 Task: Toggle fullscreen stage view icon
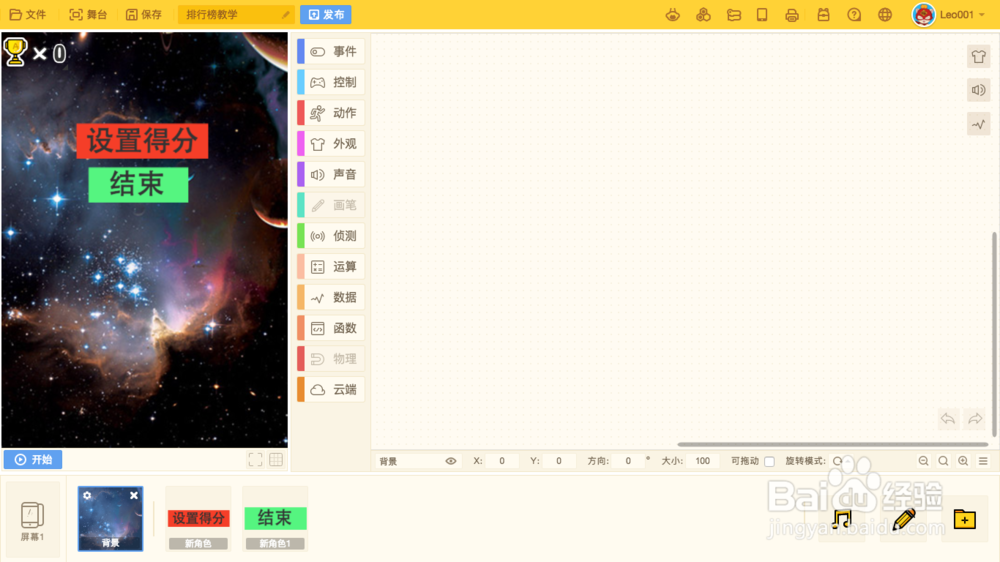(x=255, y=460)
